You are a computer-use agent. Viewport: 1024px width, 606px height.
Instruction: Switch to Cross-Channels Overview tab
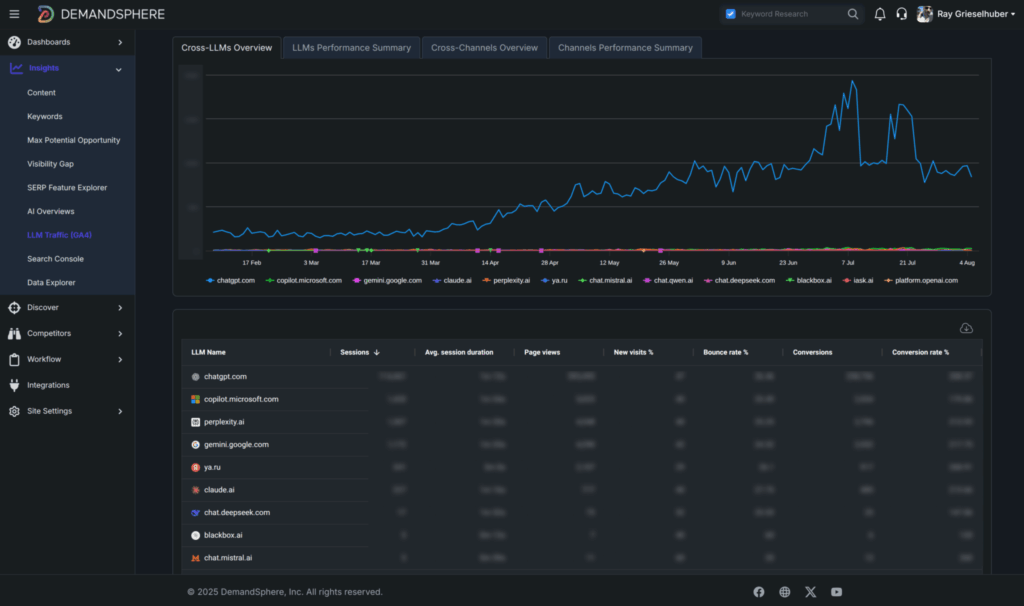point(484,48)
